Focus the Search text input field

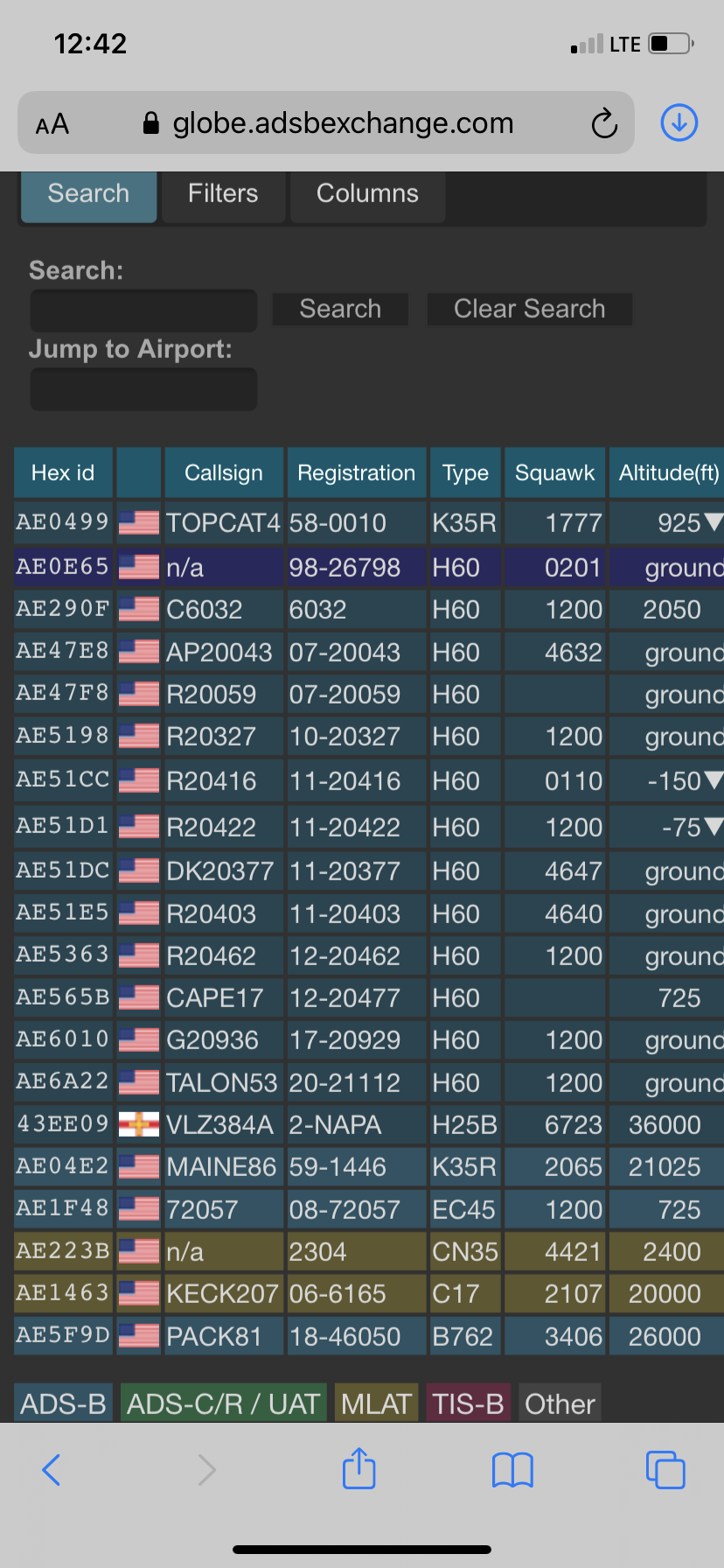point(143,311)
